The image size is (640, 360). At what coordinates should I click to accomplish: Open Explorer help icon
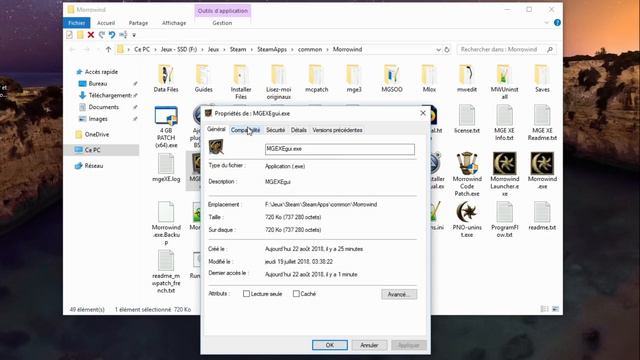[x=557, y=23]
